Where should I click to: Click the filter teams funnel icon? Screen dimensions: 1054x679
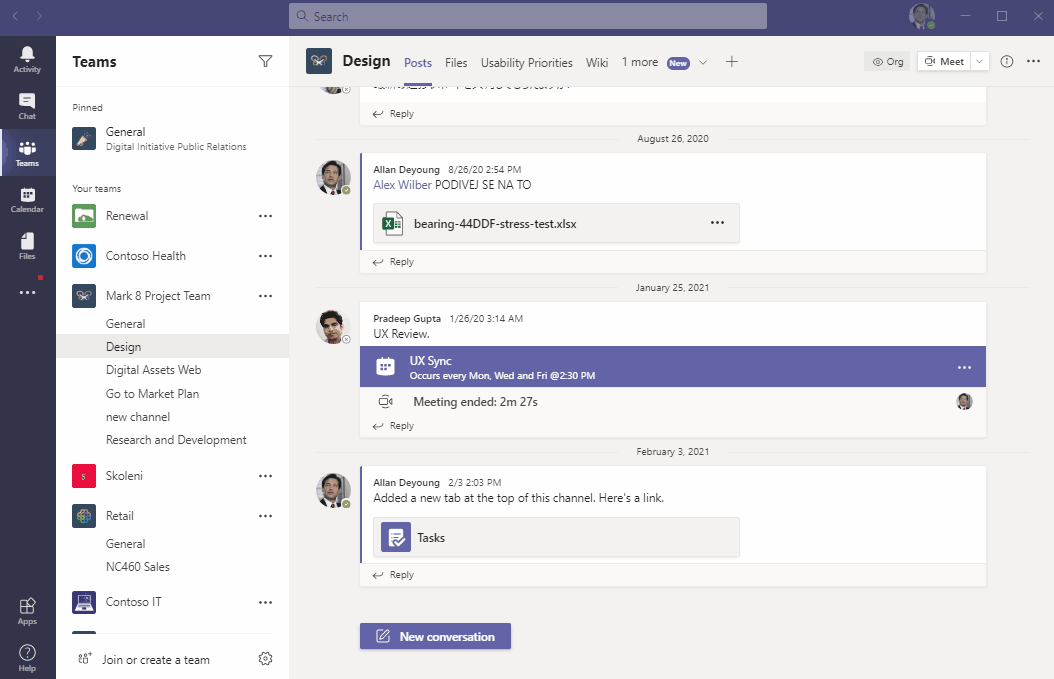pyautogui.click(x=266, y=61)
